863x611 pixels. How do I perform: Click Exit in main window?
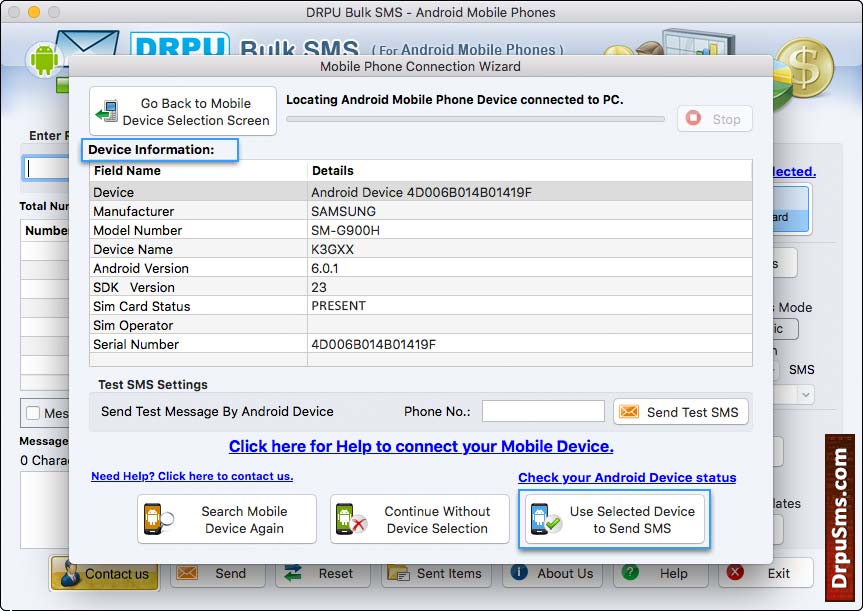point(766,573)
